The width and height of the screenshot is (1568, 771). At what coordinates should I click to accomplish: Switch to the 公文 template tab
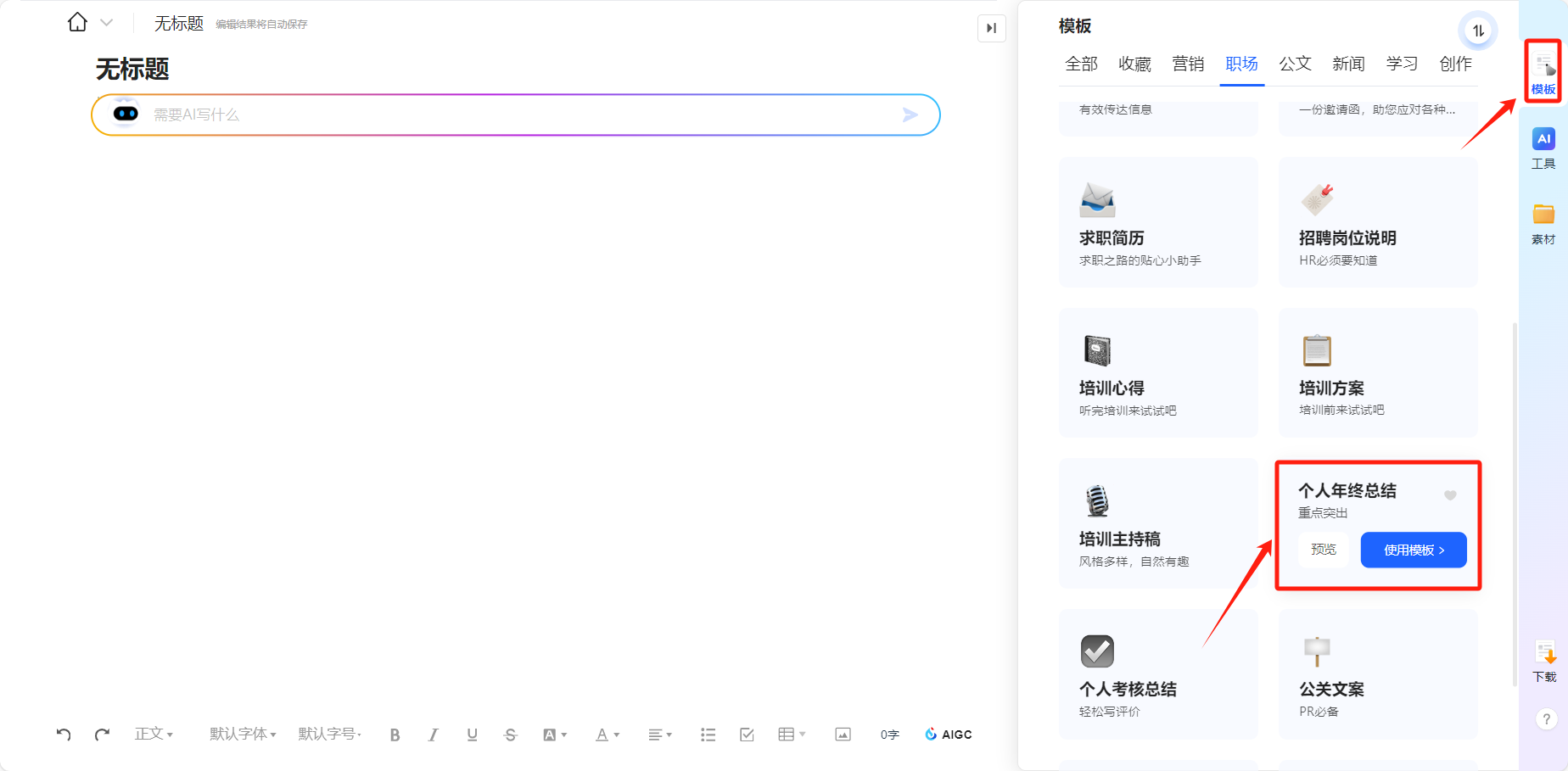(1295, 64)
